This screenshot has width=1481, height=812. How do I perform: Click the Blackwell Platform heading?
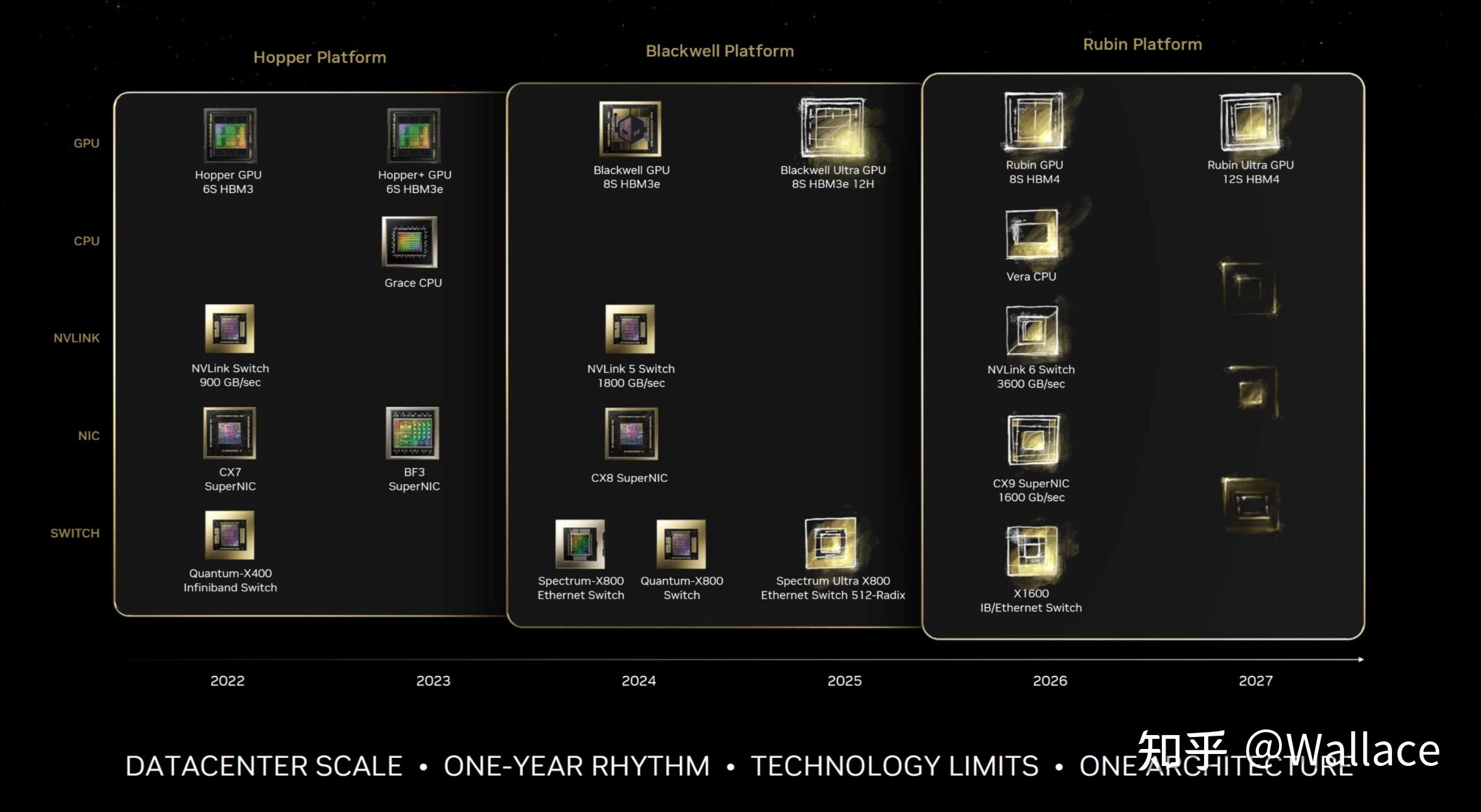(720, 51)
